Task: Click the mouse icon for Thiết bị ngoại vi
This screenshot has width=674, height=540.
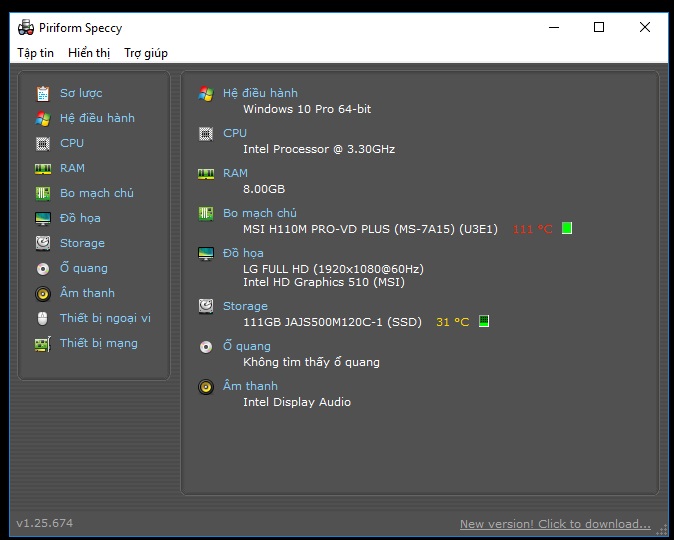Action: click(43, 319)
